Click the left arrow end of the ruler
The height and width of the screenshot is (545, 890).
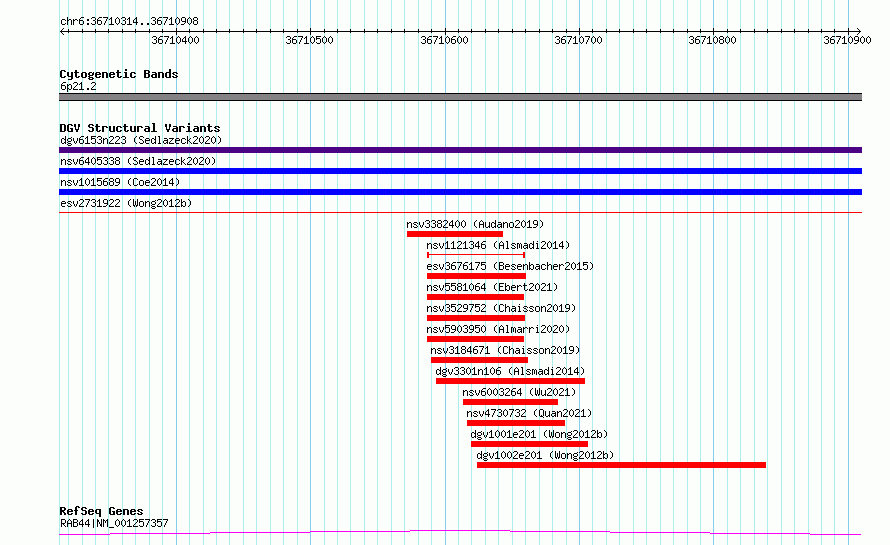coord(62,31)
